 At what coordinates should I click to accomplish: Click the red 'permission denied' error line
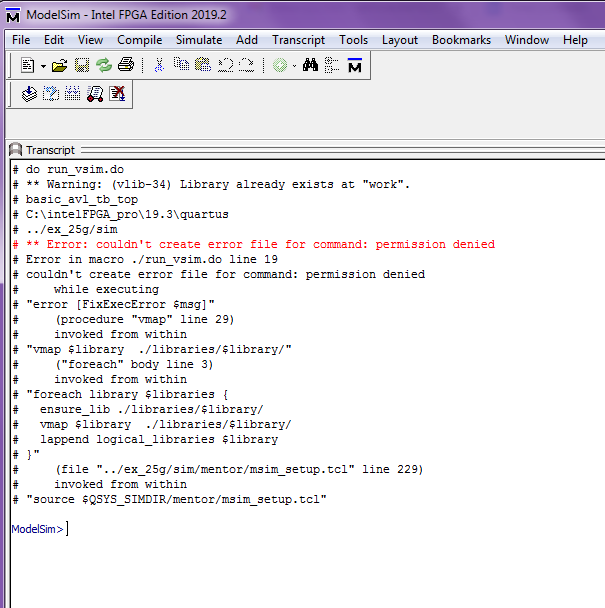pos(254,244)
